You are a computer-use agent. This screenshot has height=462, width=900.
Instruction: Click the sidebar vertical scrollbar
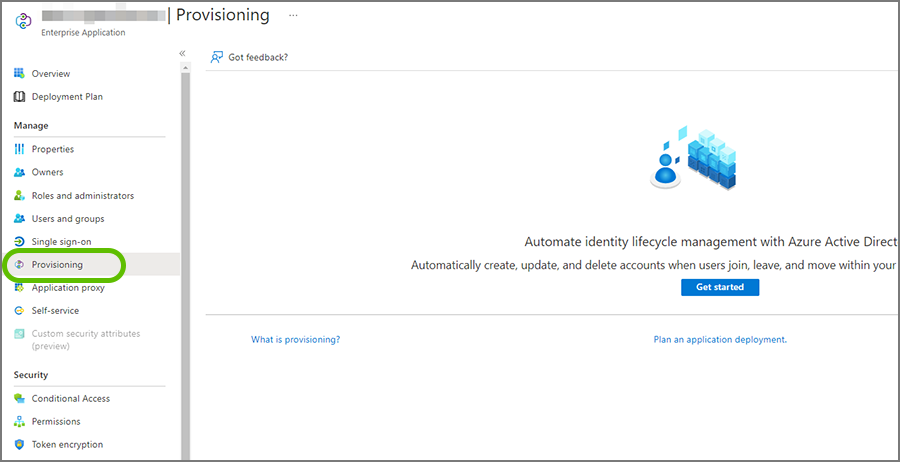pos(185,264)
